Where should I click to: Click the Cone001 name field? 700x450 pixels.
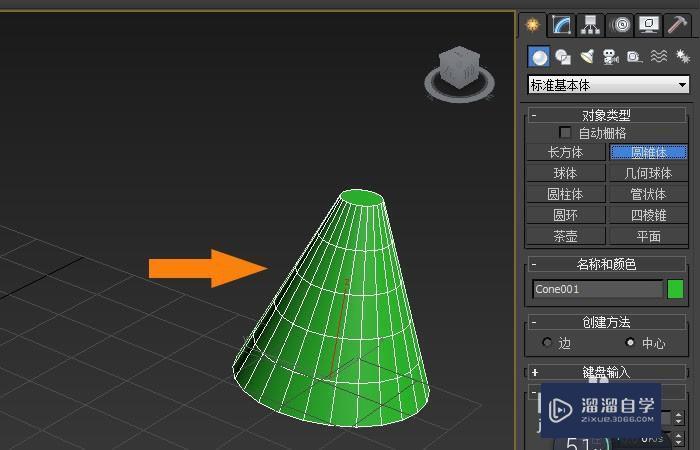click(x=597, y=289)
